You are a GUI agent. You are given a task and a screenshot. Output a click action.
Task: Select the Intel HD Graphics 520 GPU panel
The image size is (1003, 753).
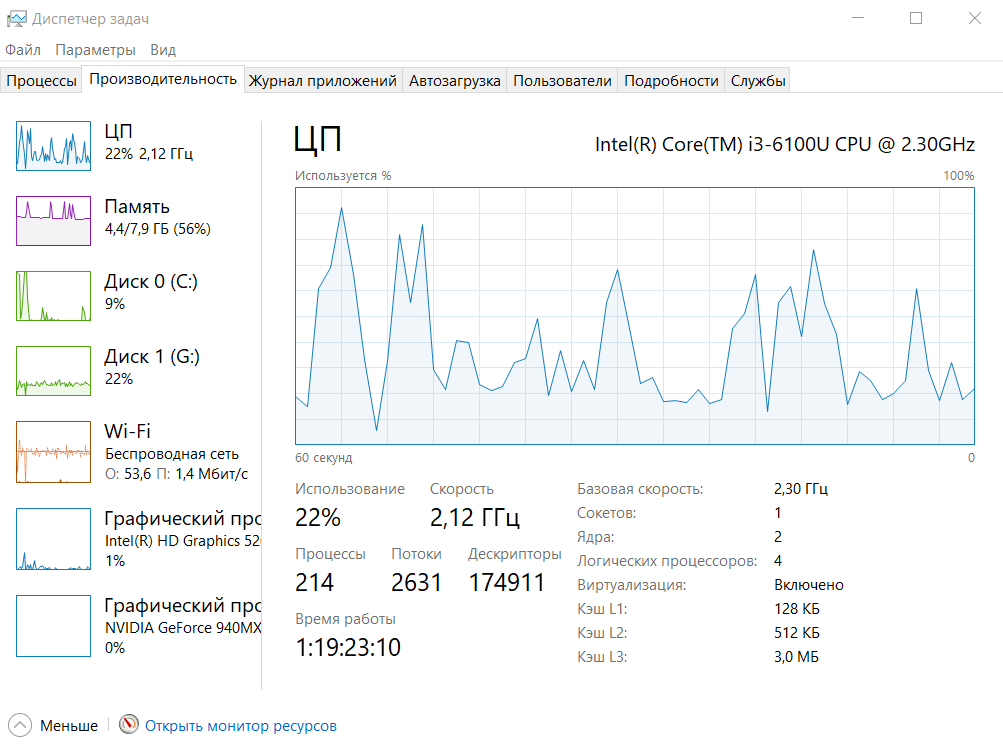pyautogui.click(x=52, y=539)
